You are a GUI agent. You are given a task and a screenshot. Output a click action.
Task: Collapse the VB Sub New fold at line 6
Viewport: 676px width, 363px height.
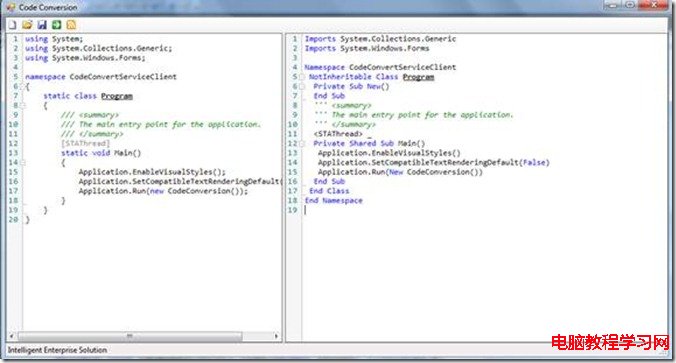[x=302, y=86]
